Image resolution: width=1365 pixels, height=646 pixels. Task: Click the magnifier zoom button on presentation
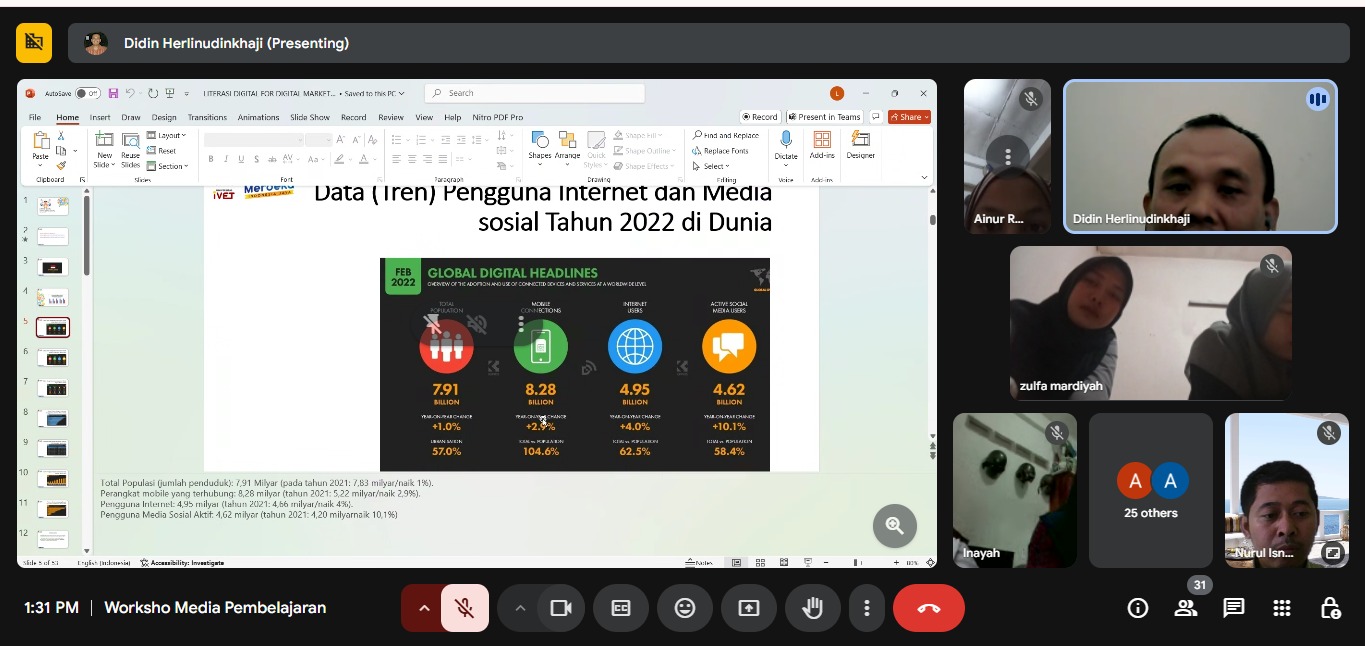click(894, 526)
